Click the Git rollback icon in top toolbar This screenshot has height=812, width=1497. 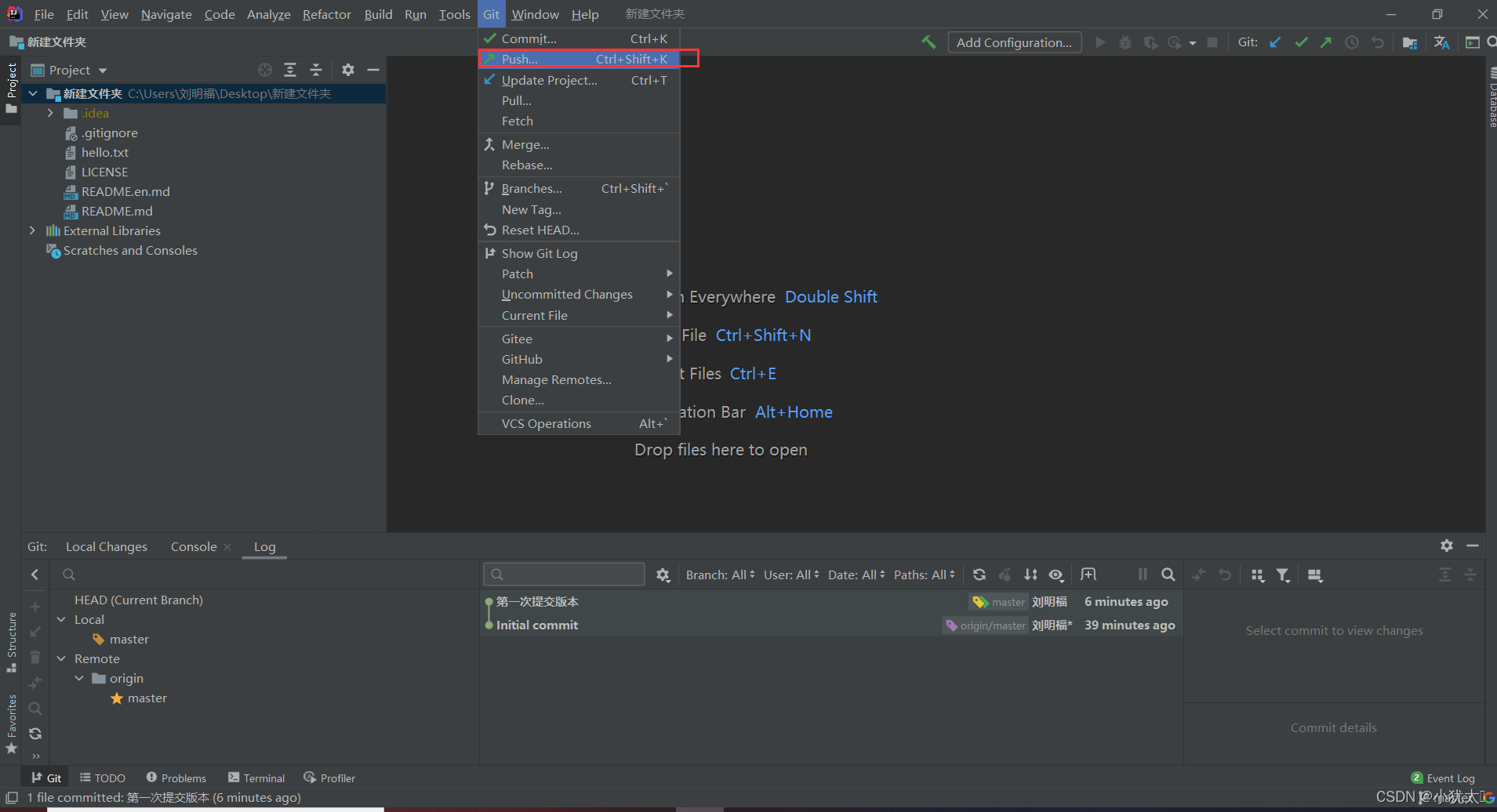click(x=1378, y=42)
